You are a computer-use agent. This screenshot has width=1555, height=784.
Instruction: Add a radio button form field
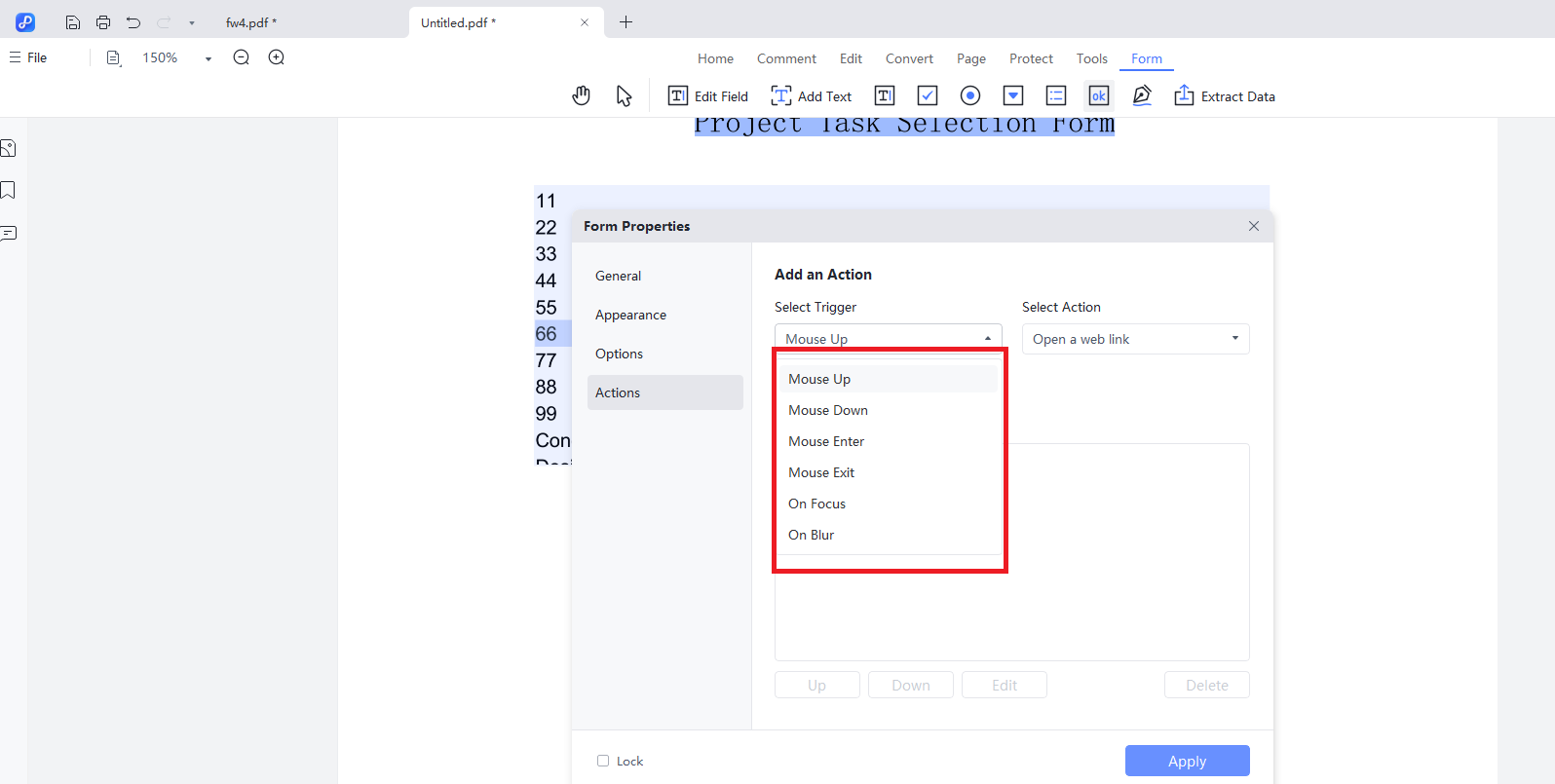pyautogui.click(x=969, y=95)
